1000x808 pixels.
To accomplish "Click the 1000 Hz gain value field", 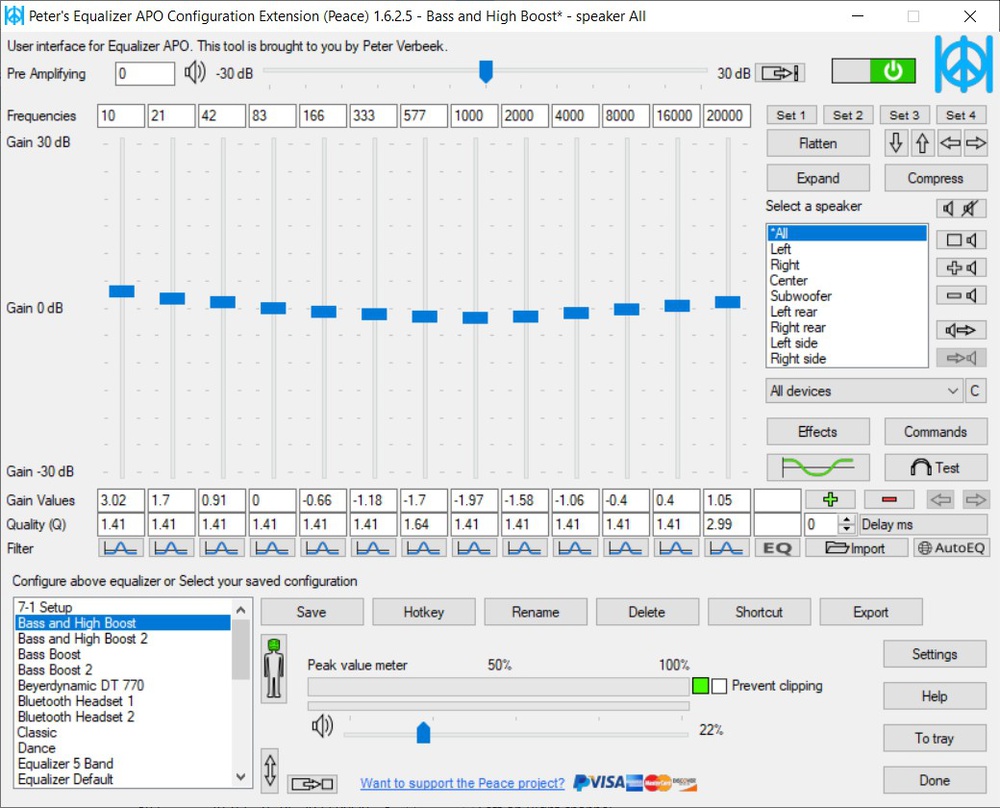I will pos(474,500).
